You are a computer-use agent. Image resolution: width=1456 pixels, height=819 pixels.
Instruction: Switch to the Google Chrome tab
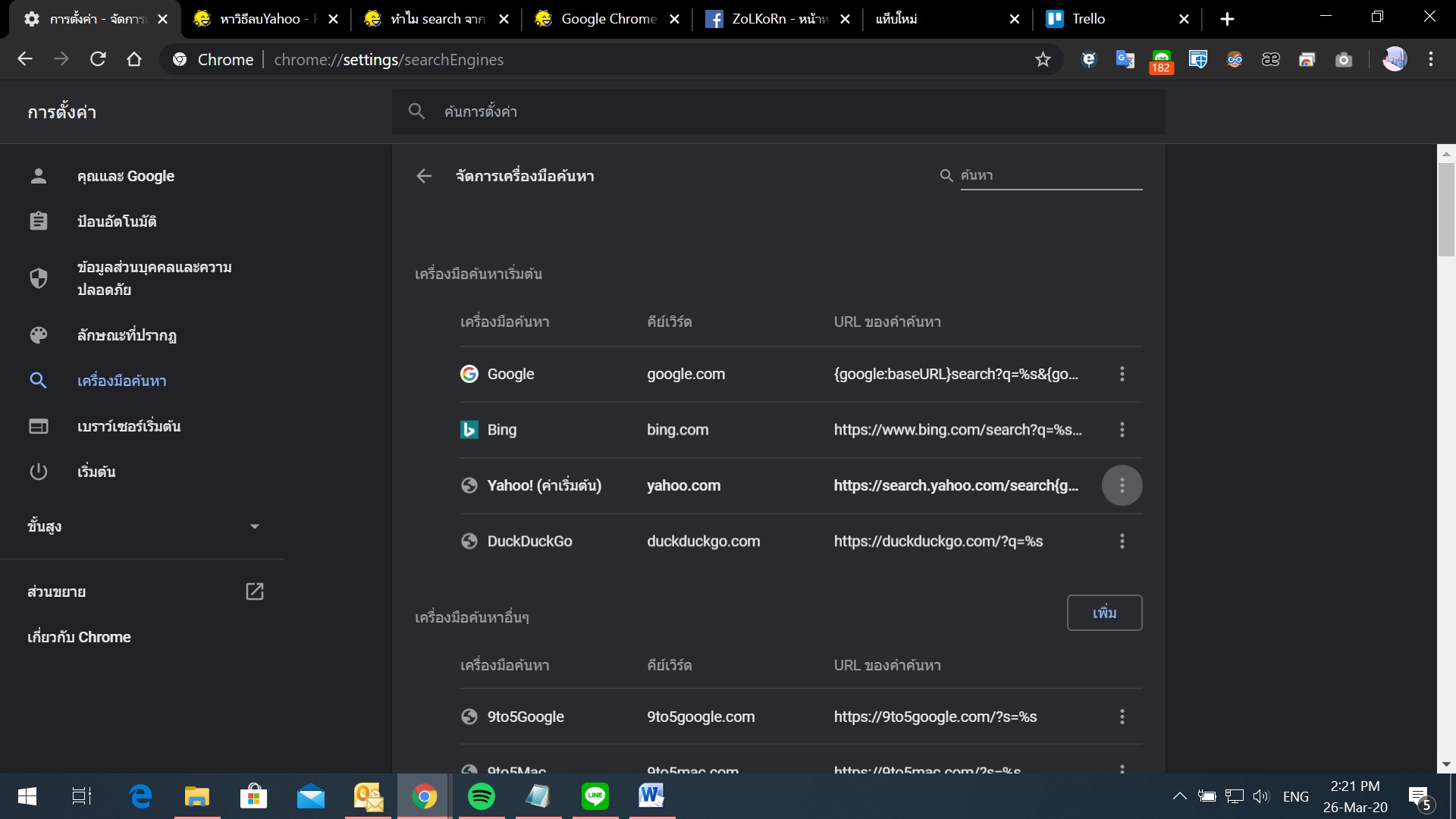point(606,19)
